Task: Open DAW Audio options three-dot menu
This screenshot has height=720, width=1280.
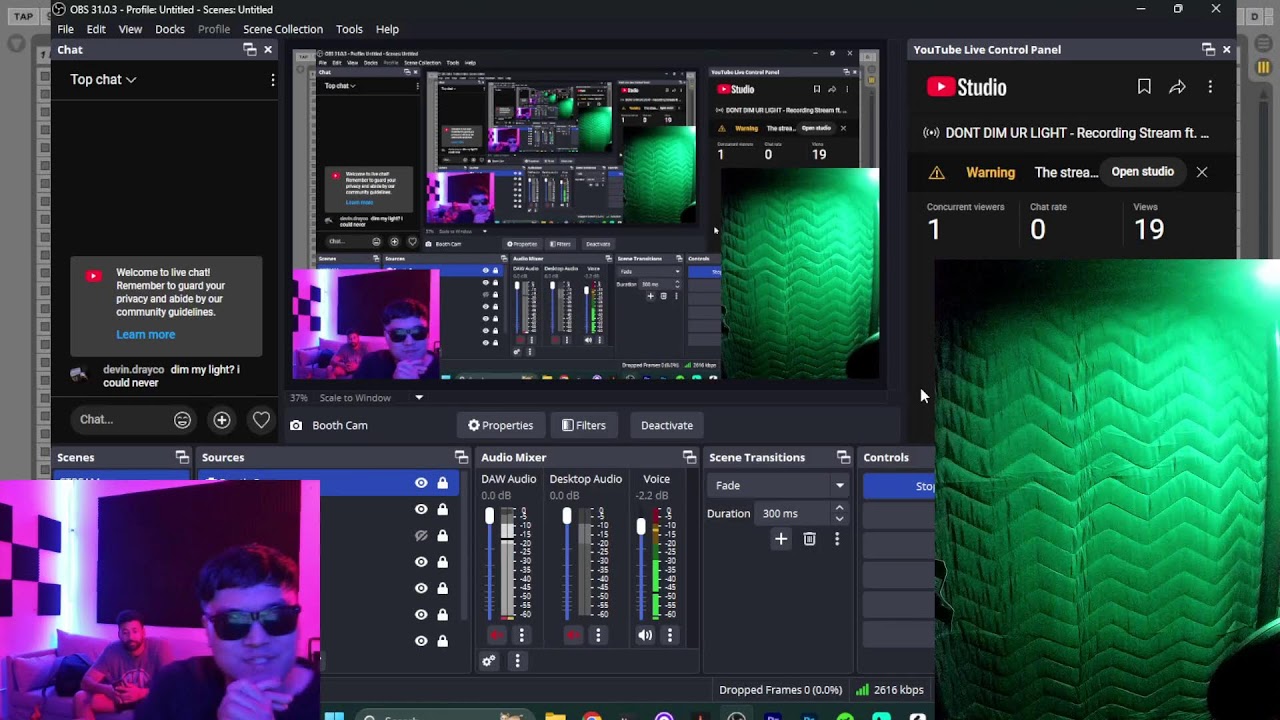Action: [521, 635]
